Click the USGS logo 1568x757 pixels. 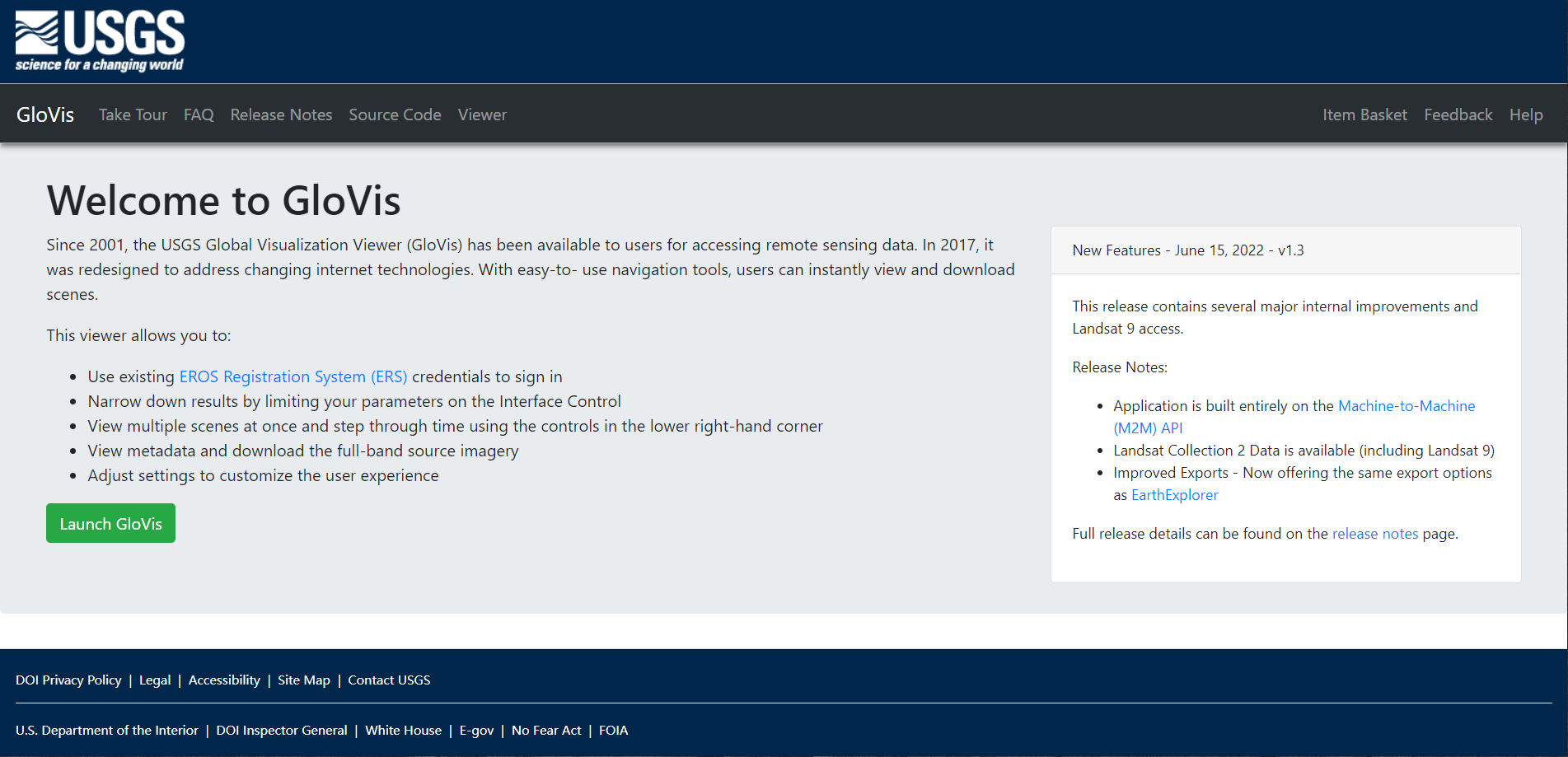[100, 41]
